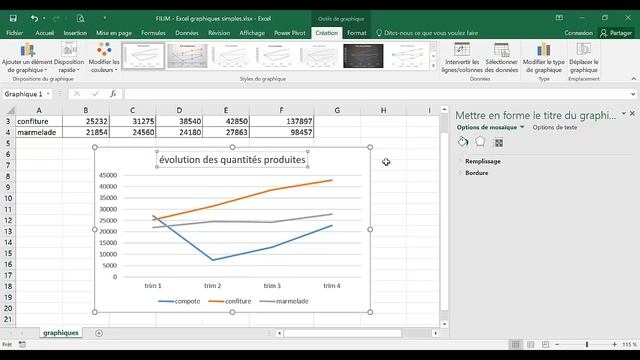Click the Partager share button
The width and height of the screenshot is (640, 360).
pos(616,33)
